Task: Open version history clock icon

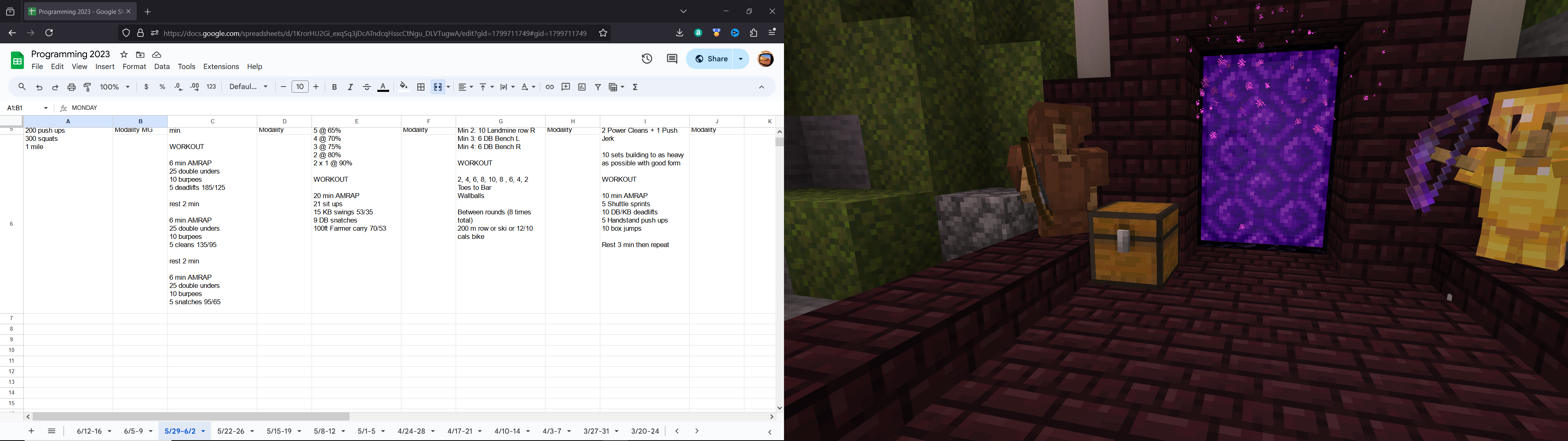Action: [x=647, y=59]
